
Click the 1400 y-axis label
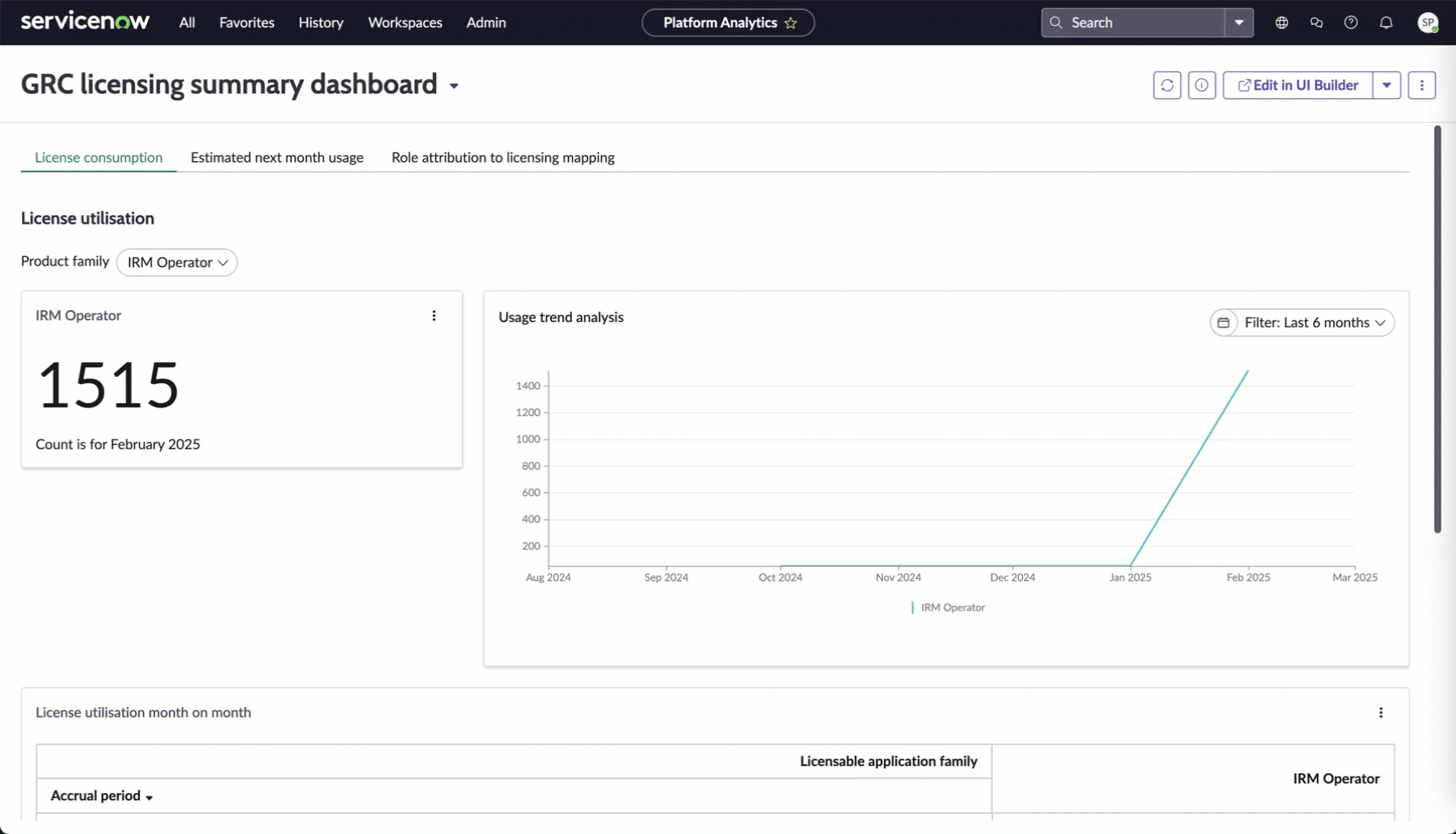pyautogui.click(x=528, y=386)
